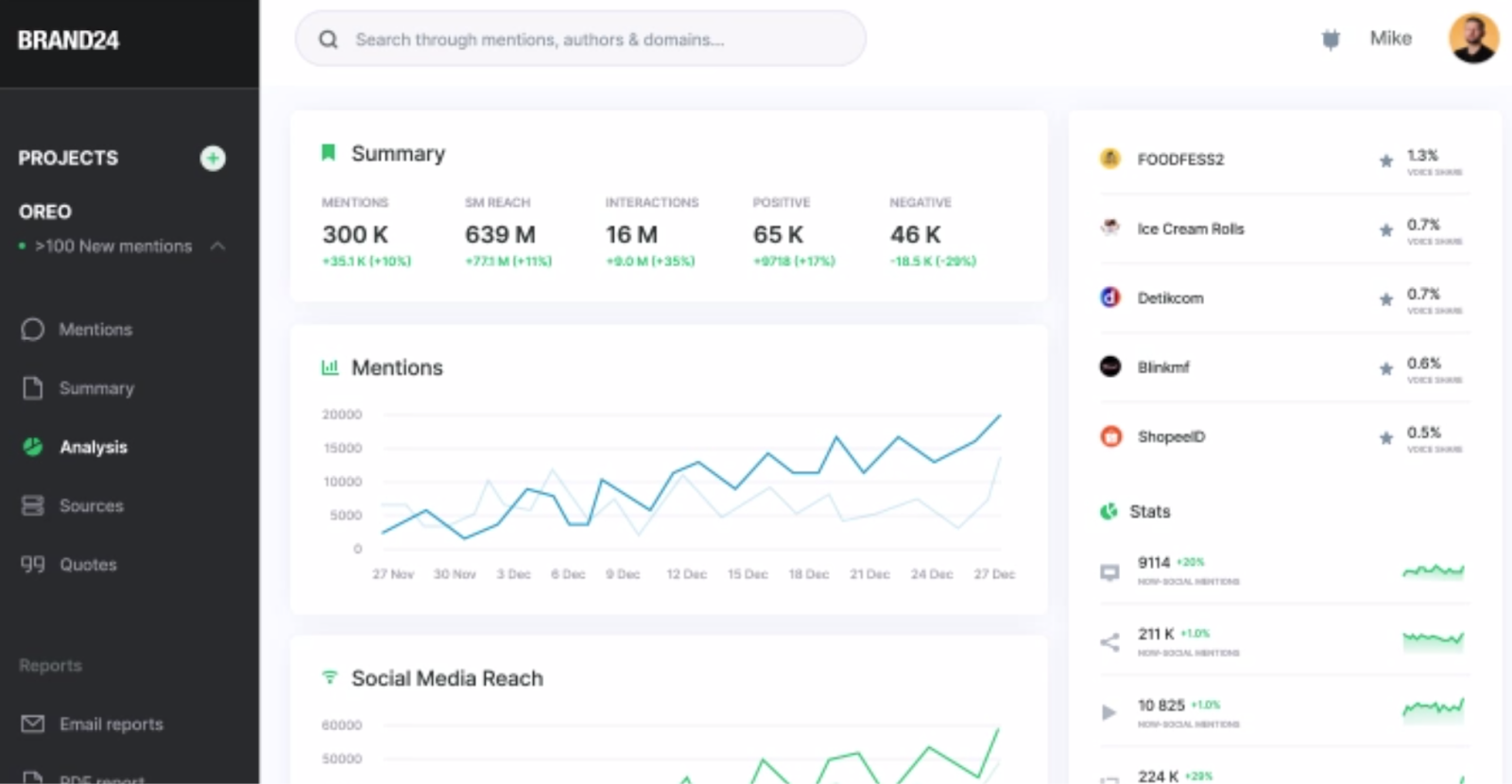This screenshot has height=784, width=1512.
Task: Open the Ice Cream Rolls author name
Action: click(1191, 229)
